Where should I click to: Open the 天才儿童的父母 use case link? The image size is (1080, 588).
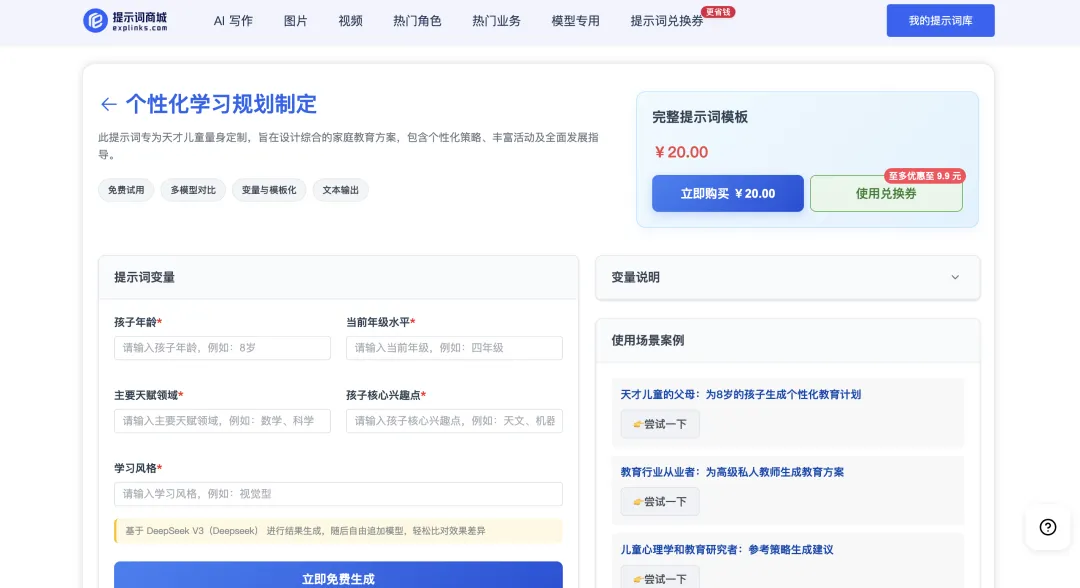740,395
